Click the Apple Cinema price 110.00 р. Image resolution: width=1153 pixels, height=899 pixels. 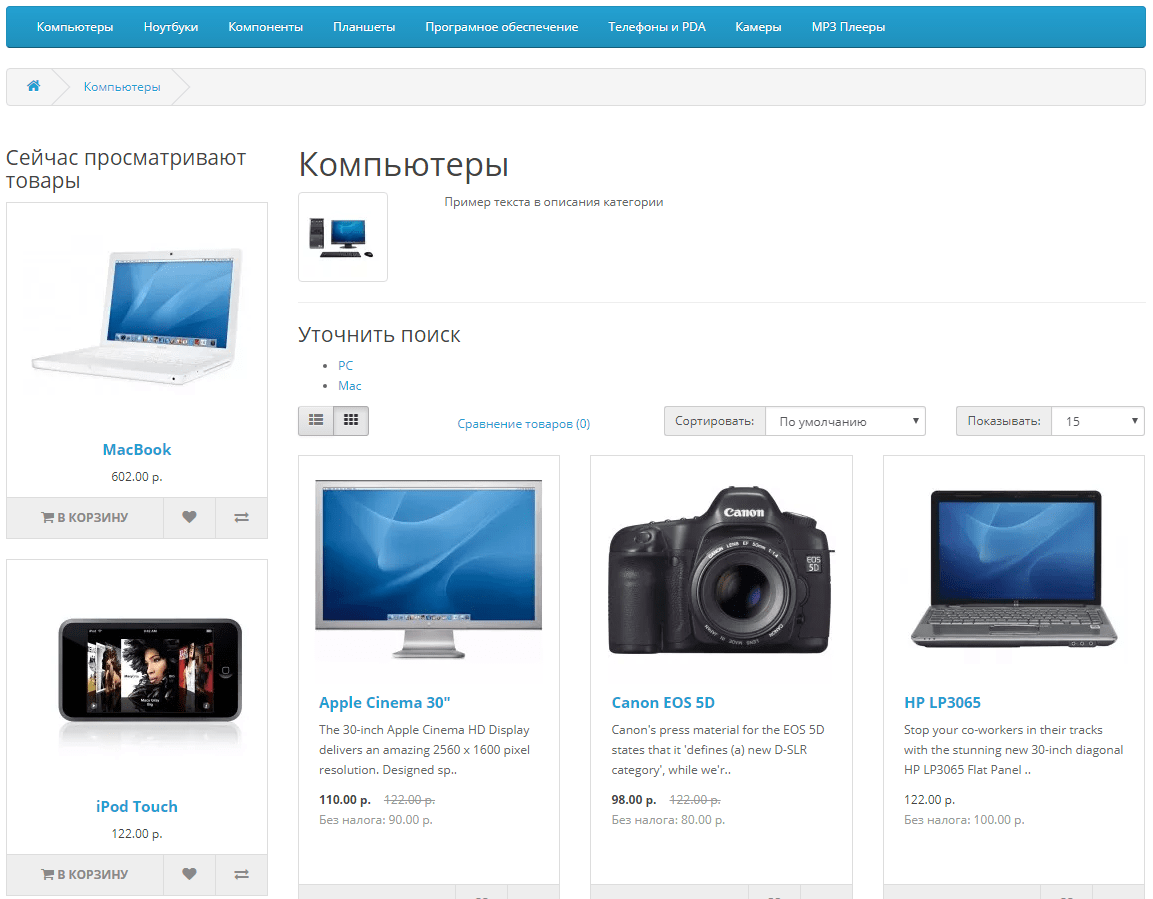(345, 800)
